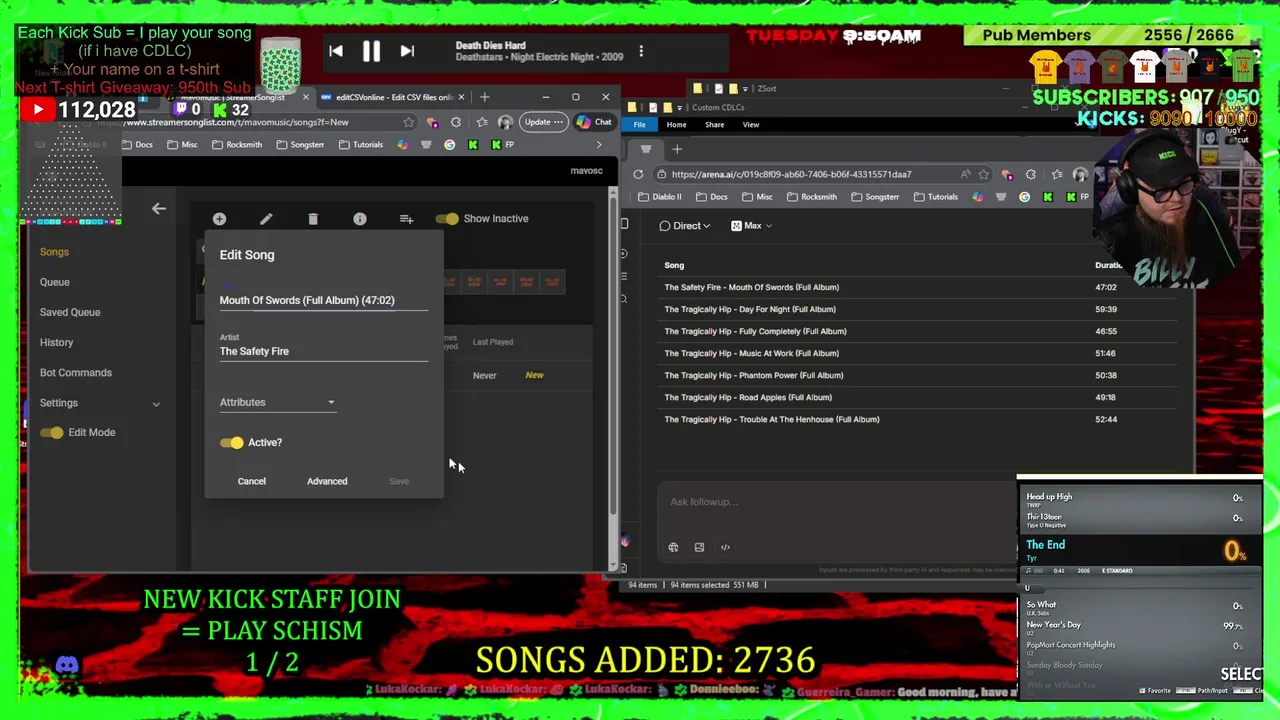Skip to previous track in media overlay
Viewport: 1280px width, 720px height.
coord(336,51)
